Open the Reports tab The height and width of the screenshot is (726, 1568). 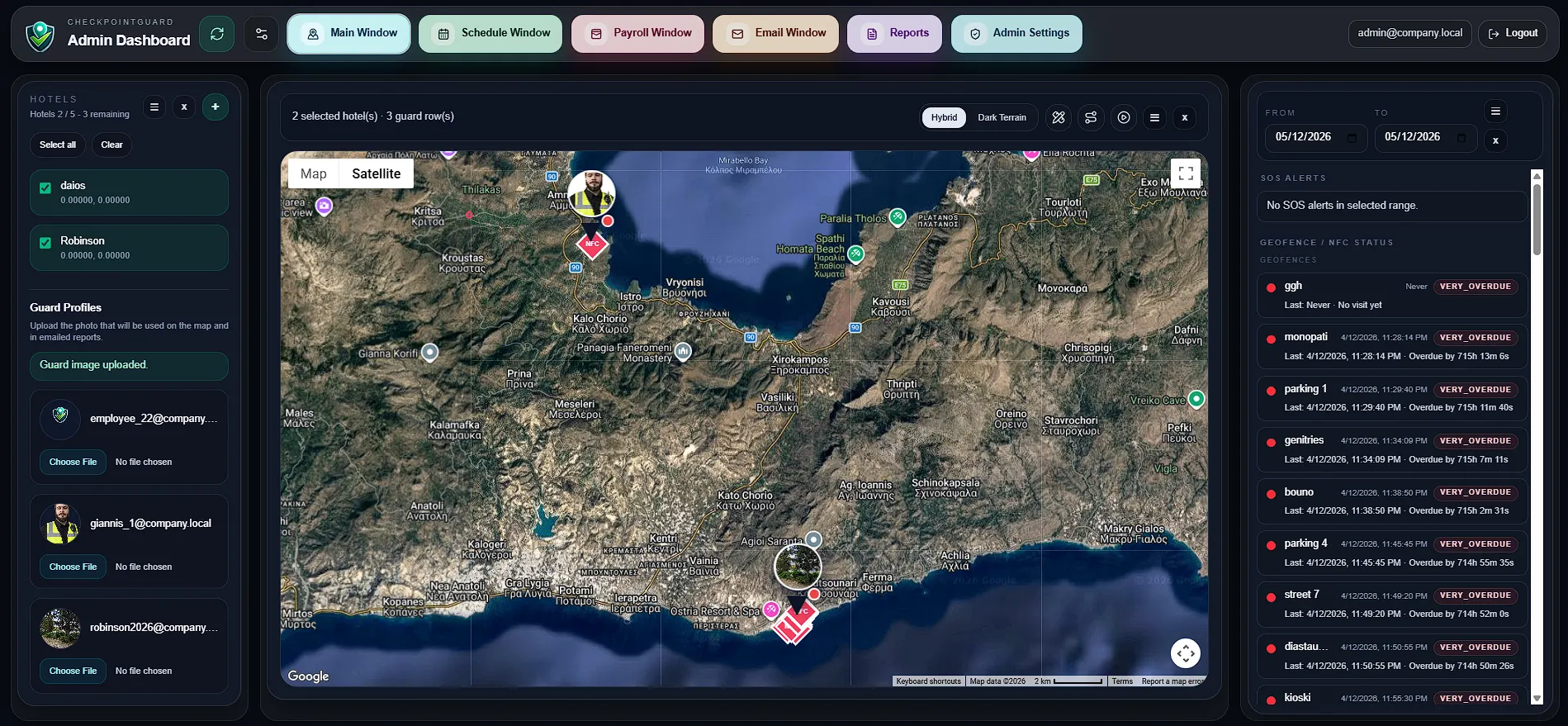pyautogui.click(x=894, y=34)
